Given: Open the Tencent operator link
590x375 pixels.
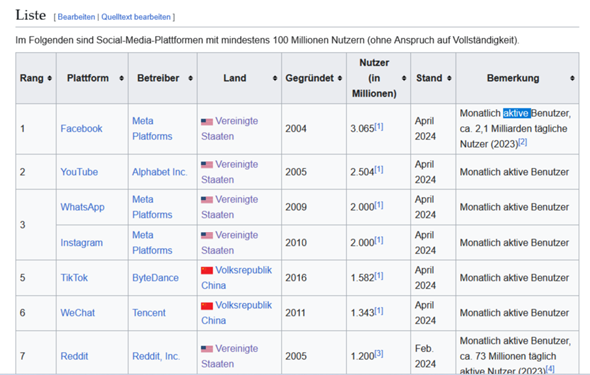Looking at the screenshot, I should point(149,313).
